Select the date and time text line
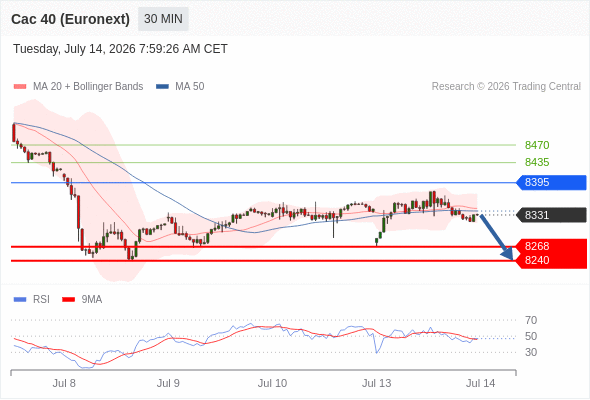Image resolution: width=590 pixels, height=400 pixels. pos(120,49)
